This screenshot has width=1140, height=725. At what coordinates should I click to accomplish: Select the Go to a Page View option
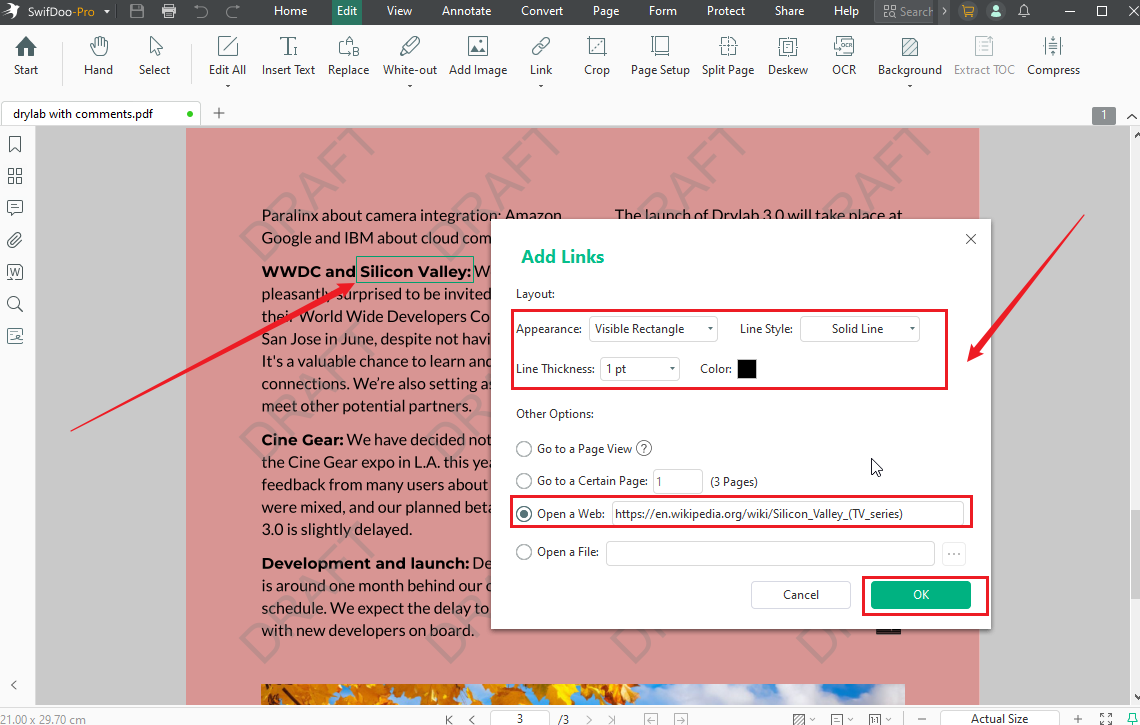(523, 449)
